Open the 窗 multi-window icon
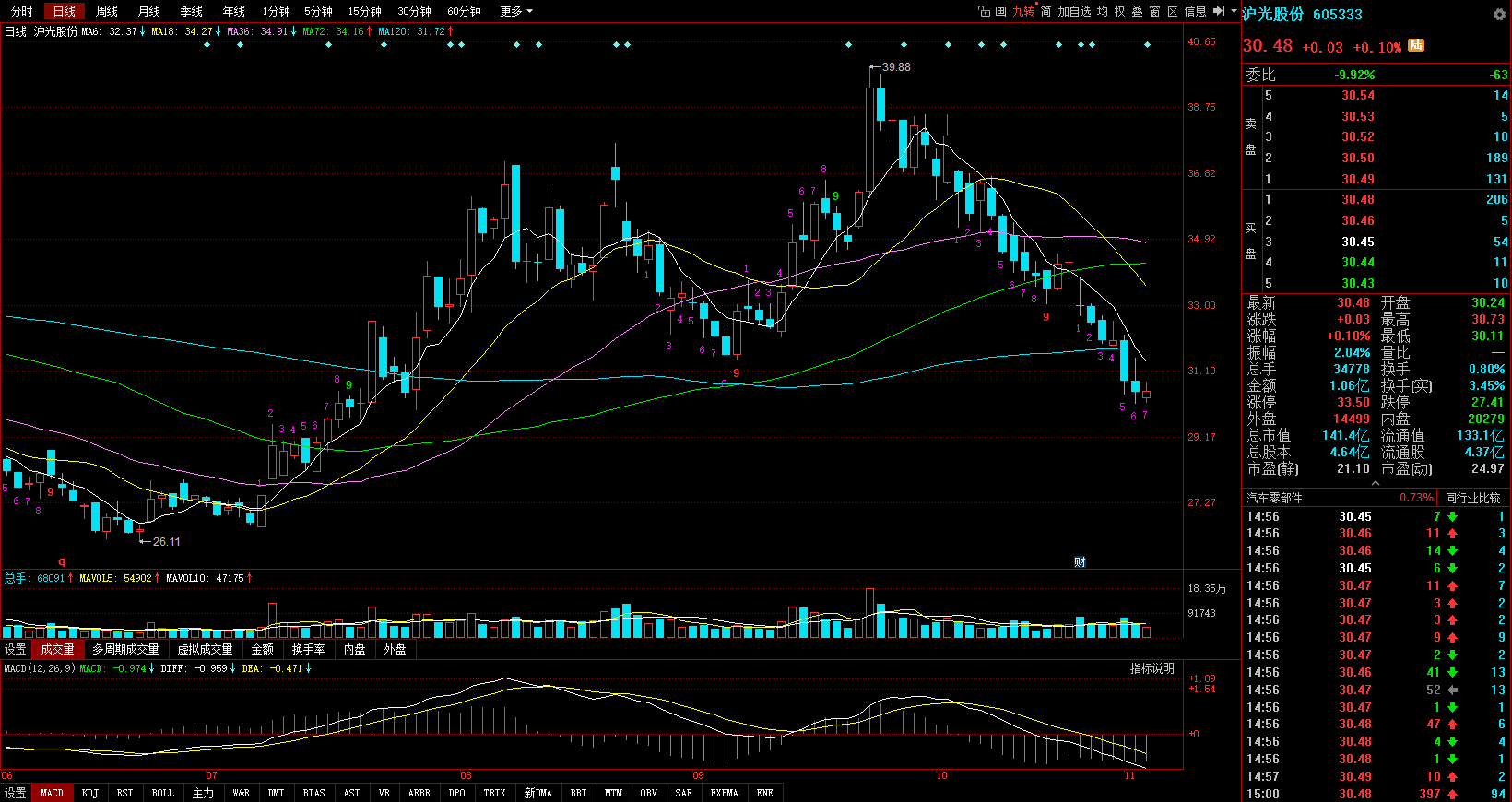 (x=1154, y=11)
